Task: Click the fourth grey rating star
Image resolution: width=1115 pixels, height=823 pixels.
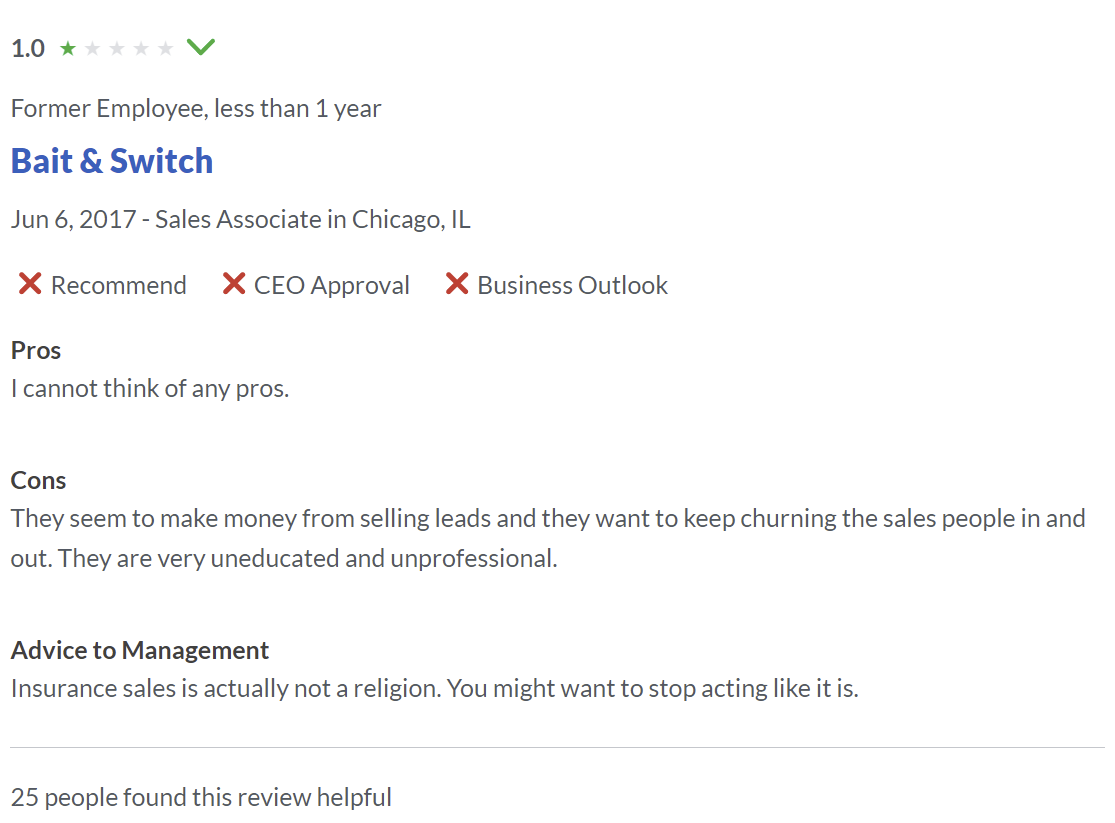Action: [141, 48]
